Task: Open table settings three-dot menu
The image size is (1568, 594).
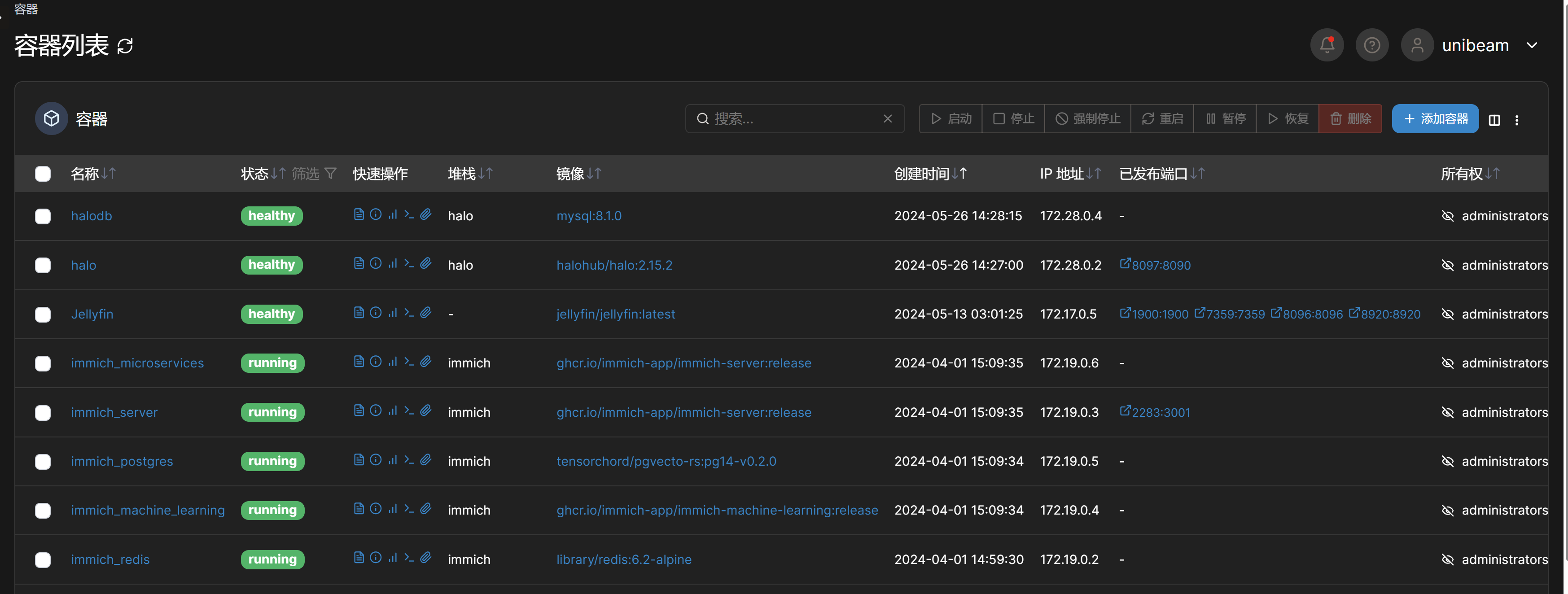Action: [1517, 120]
